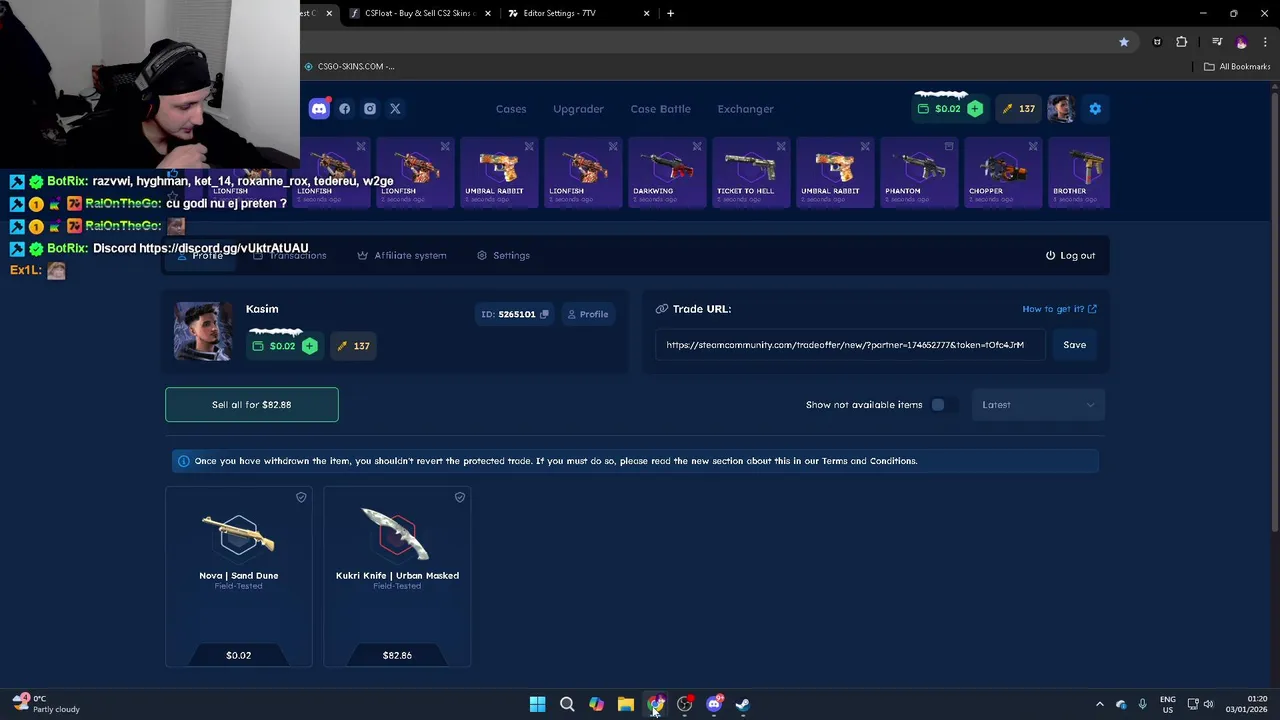Click into the Trade URL field
This screenshot has height=720, width=1280.
click(849, 345)
